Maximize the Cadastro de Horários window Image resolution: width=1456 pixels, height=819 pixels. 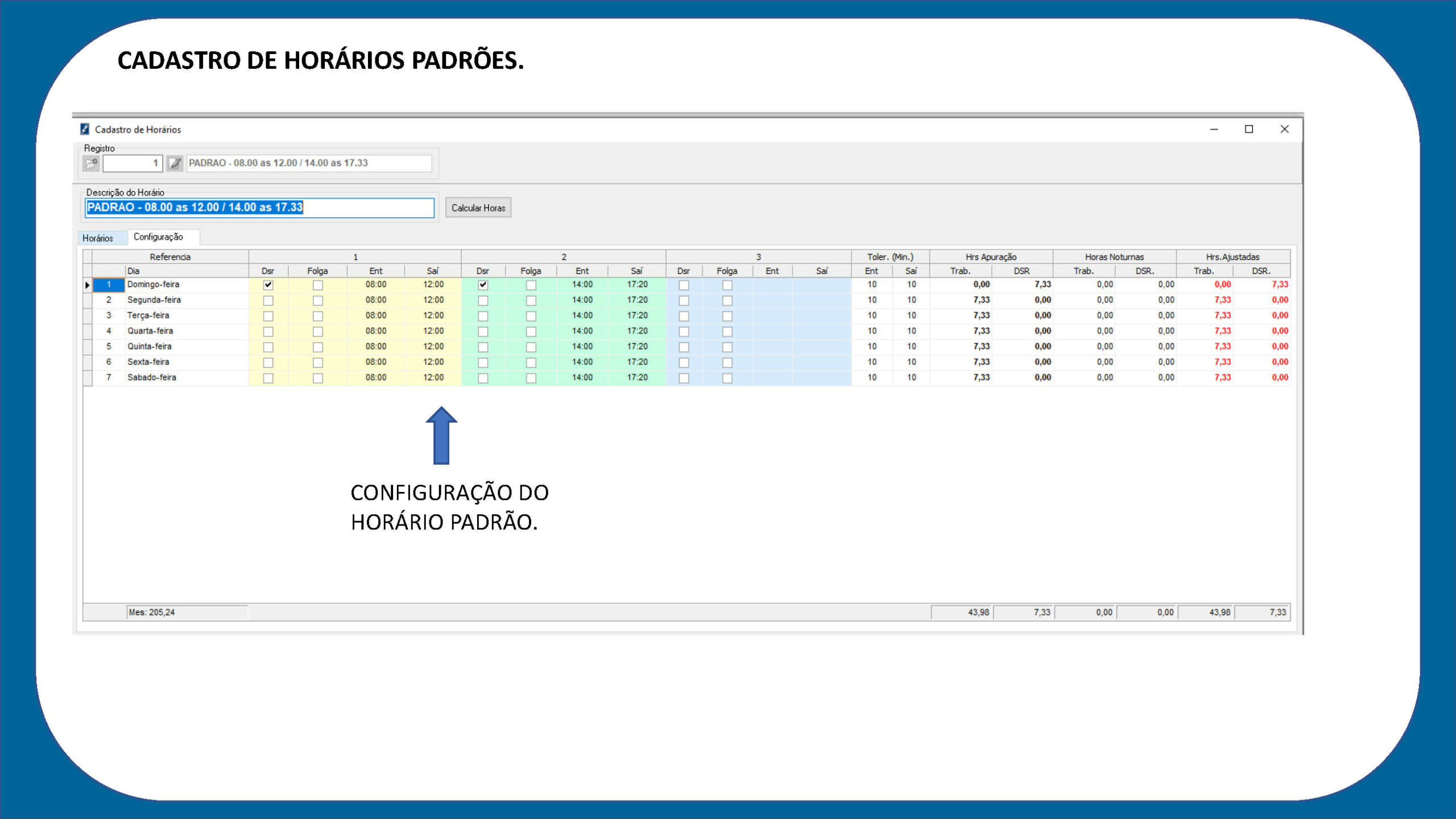pyautogui.click(x=1249, y=129)
